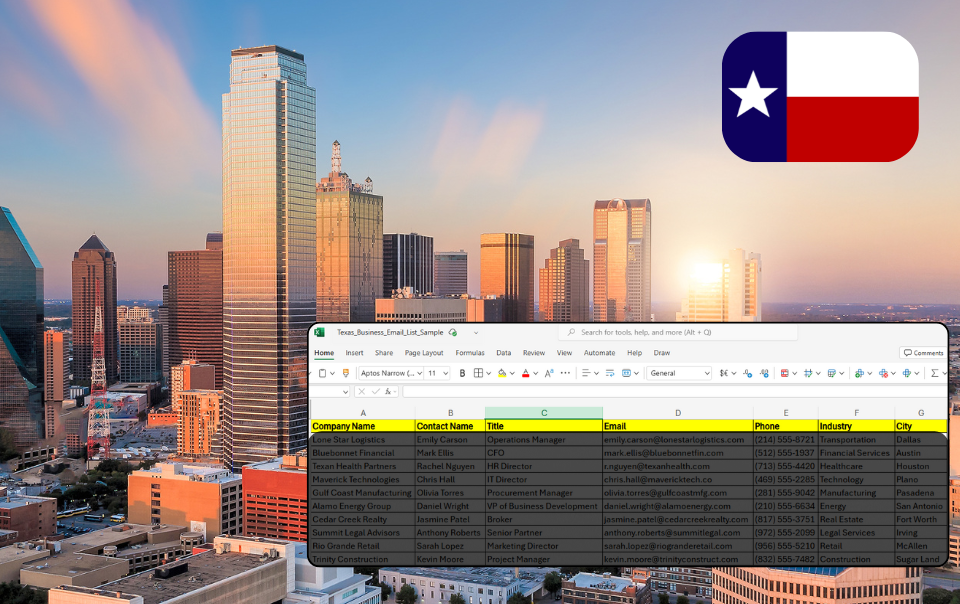The width and height of the screenshot is (960, 604).
Task: Open the General number format dropdown
Action: pos(679,373)
